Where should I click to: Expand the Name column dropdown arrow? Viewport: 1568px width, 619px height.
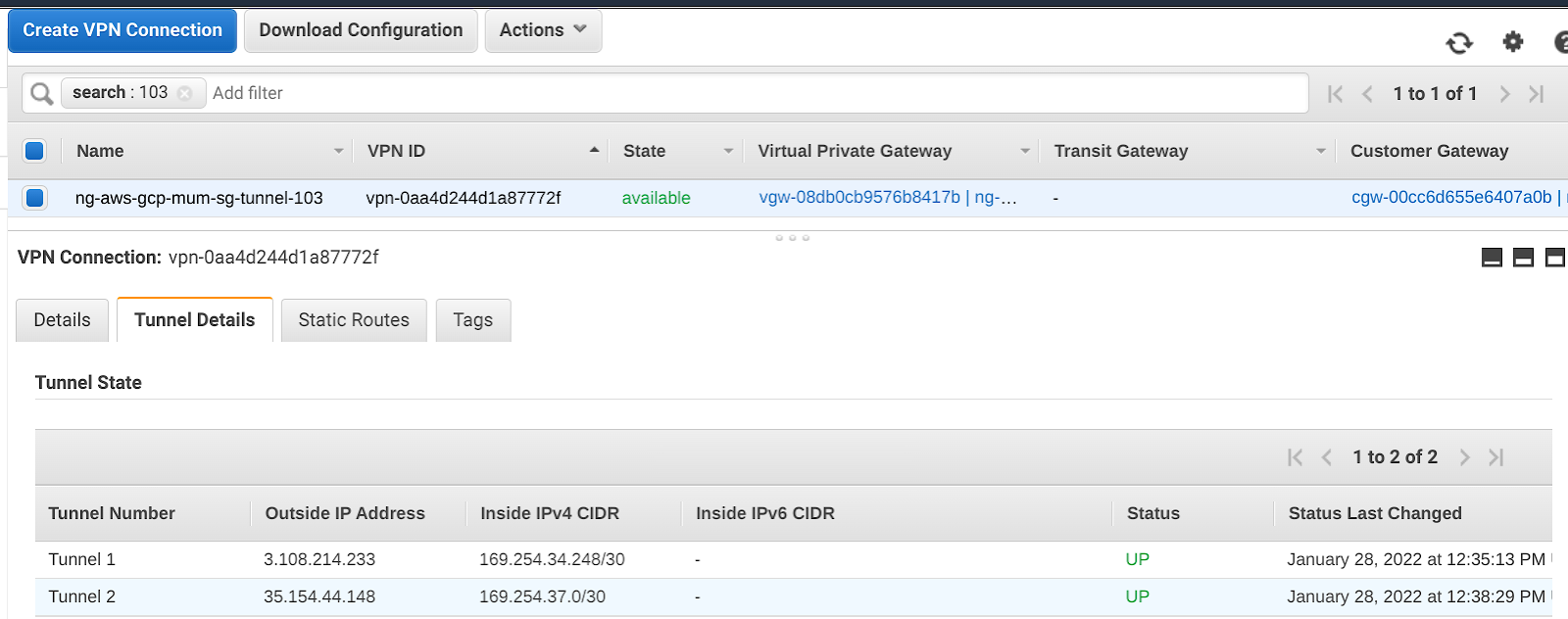click(x=338, y=151)
